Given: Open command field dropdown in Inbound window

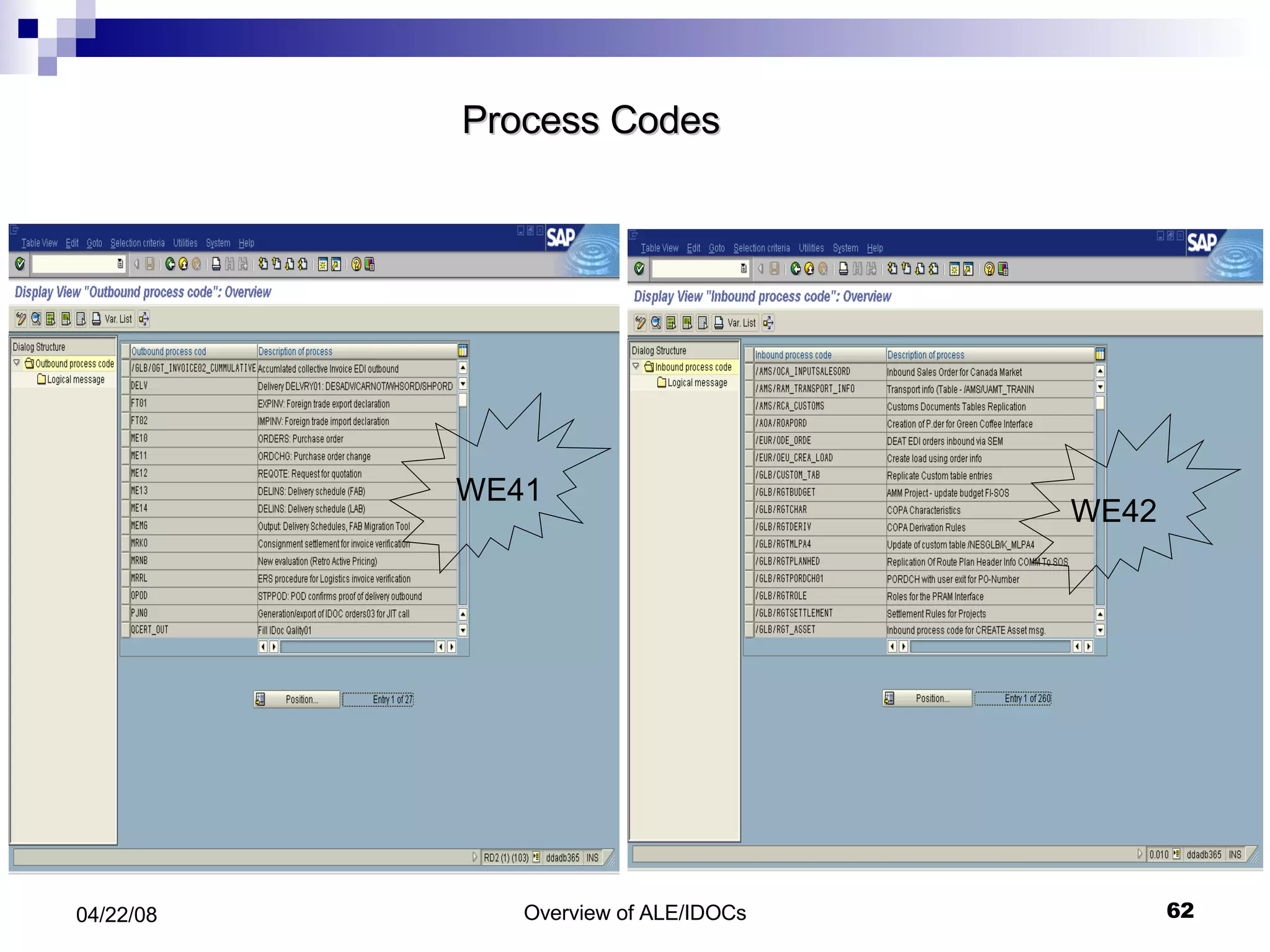Looking at the screenshot, I should (x=744, y=268).
